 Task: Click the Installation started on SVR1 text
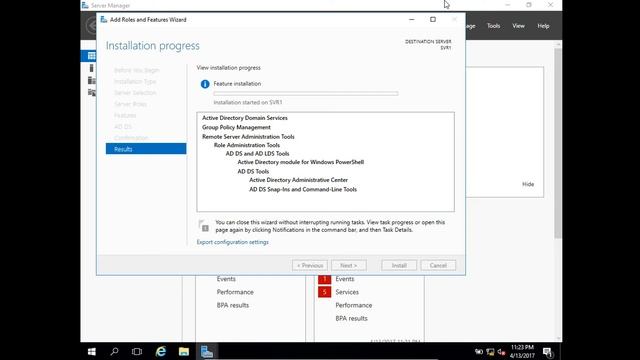tap(248, 102)
